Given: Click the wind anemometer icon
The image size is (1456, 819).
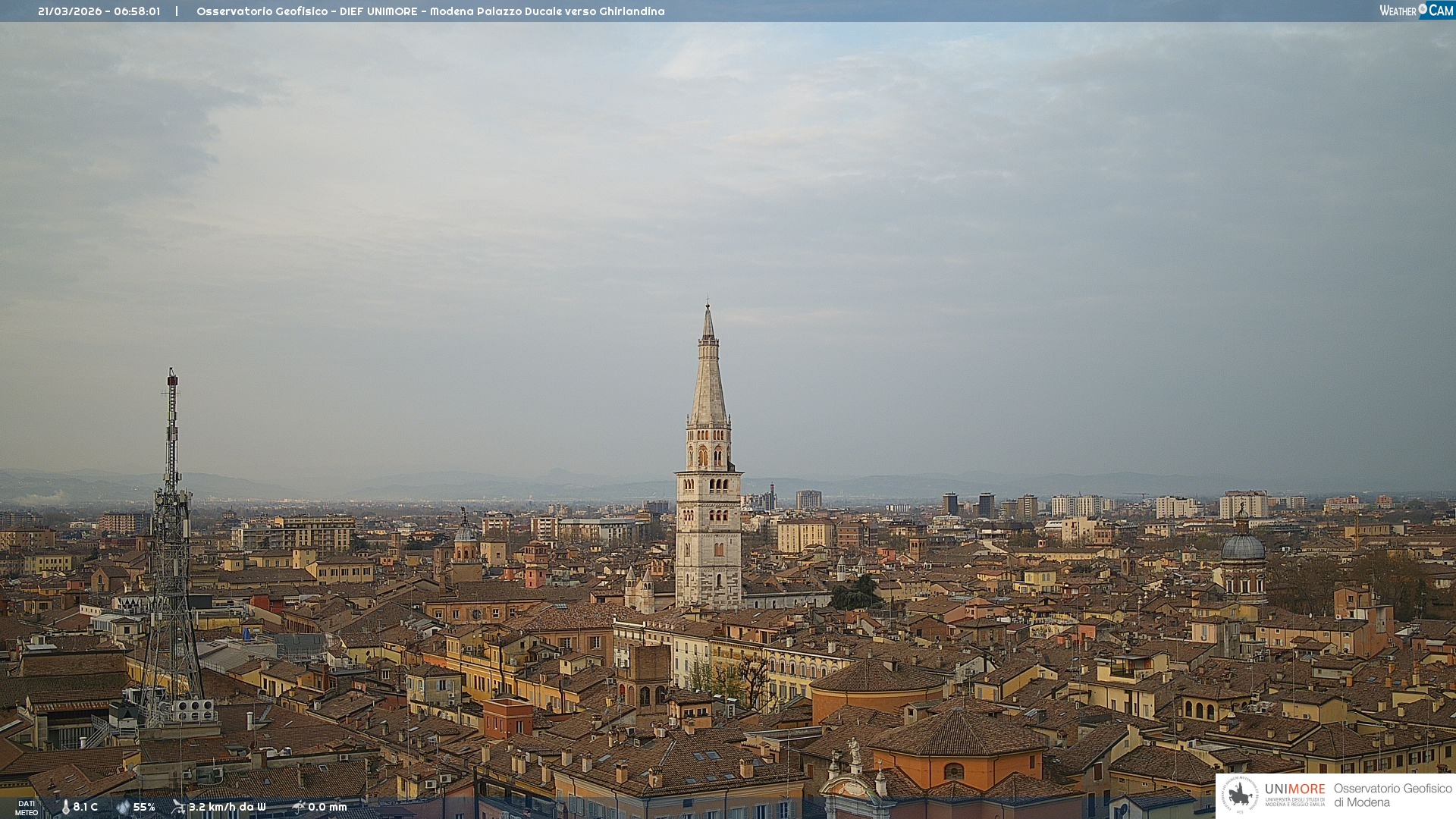Looking at the screenshot, I should 178,807.
